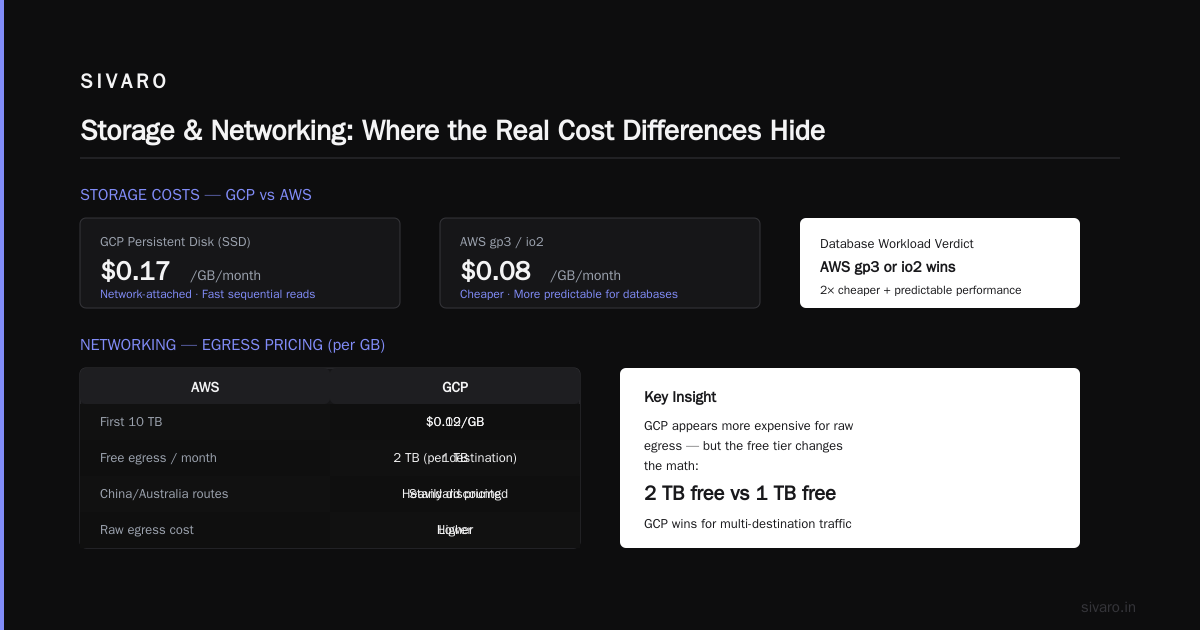This screenshot has width=1200, height=630.
Task: Select the GCP table column header
Action: tap(455, 387)
